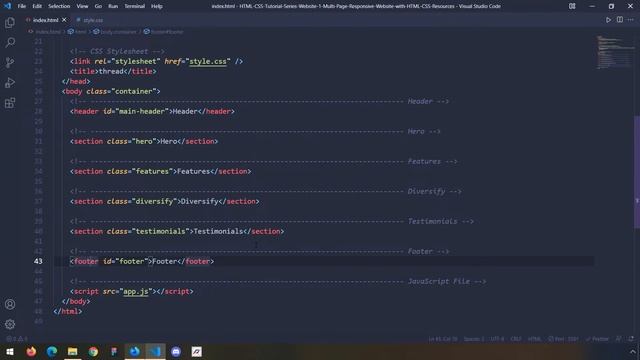This screenshot has width=640, height=360.
Task: Click the UTF-8 encoding status entry
Action: tap(497, 339)
